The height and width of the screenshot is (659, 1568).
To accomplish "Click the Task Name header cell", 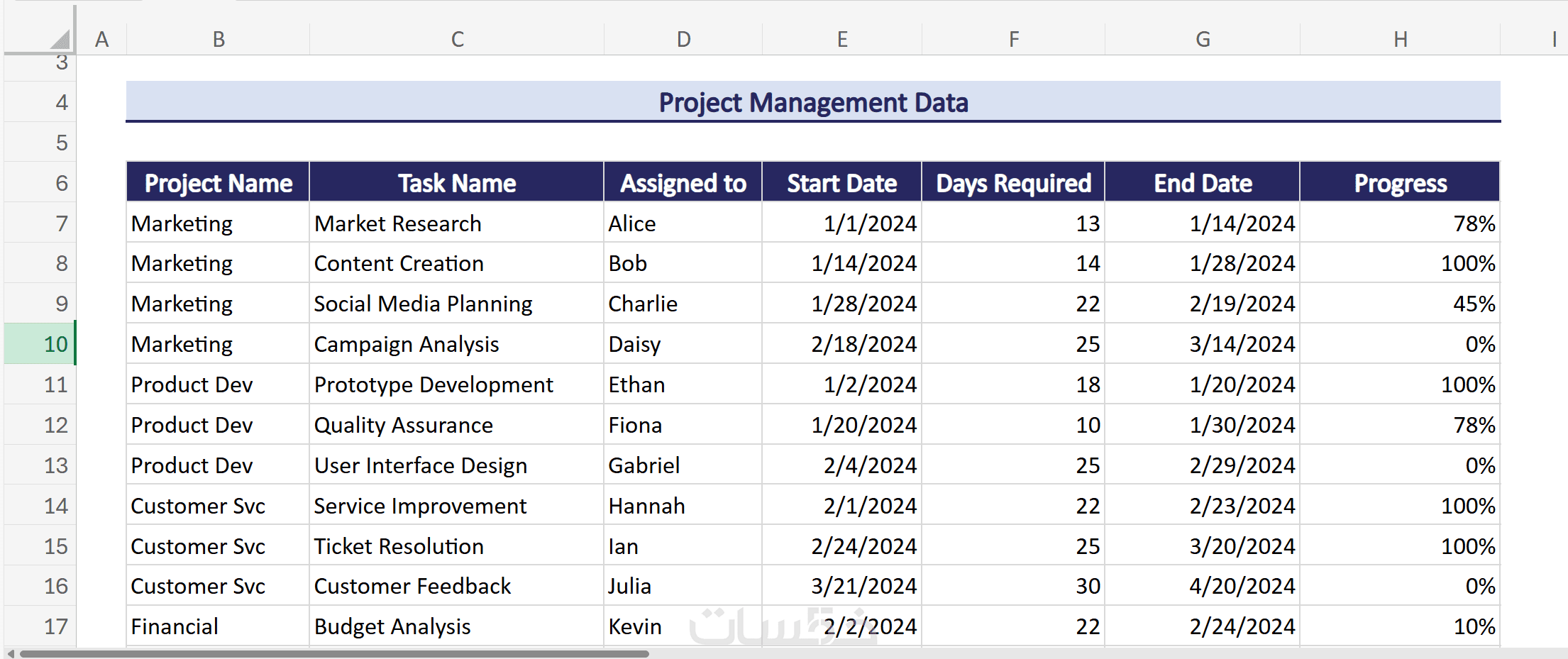I will tap(457, 183).
